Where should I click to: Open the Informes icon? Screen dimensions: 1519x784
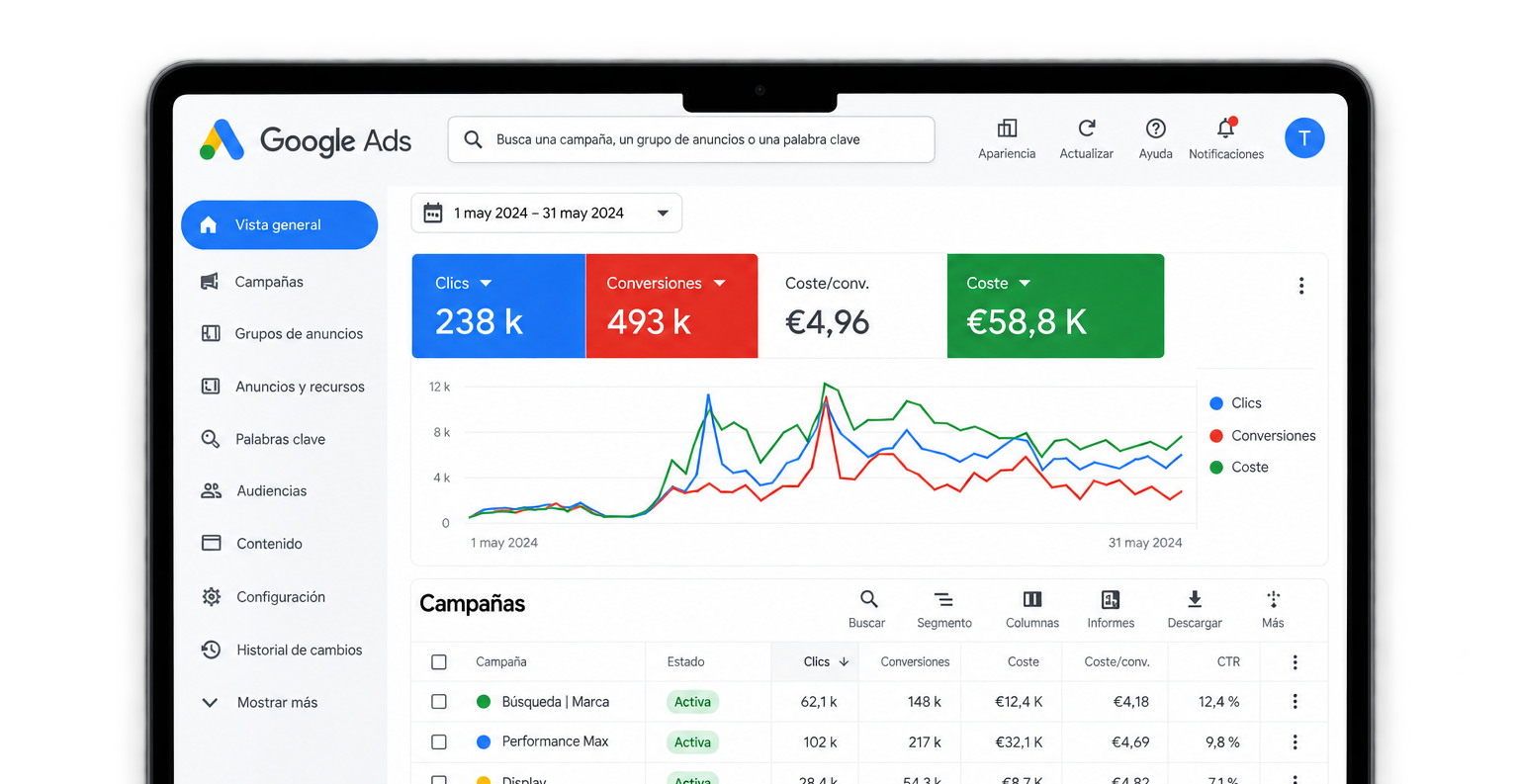click(x=1111, y=599)
